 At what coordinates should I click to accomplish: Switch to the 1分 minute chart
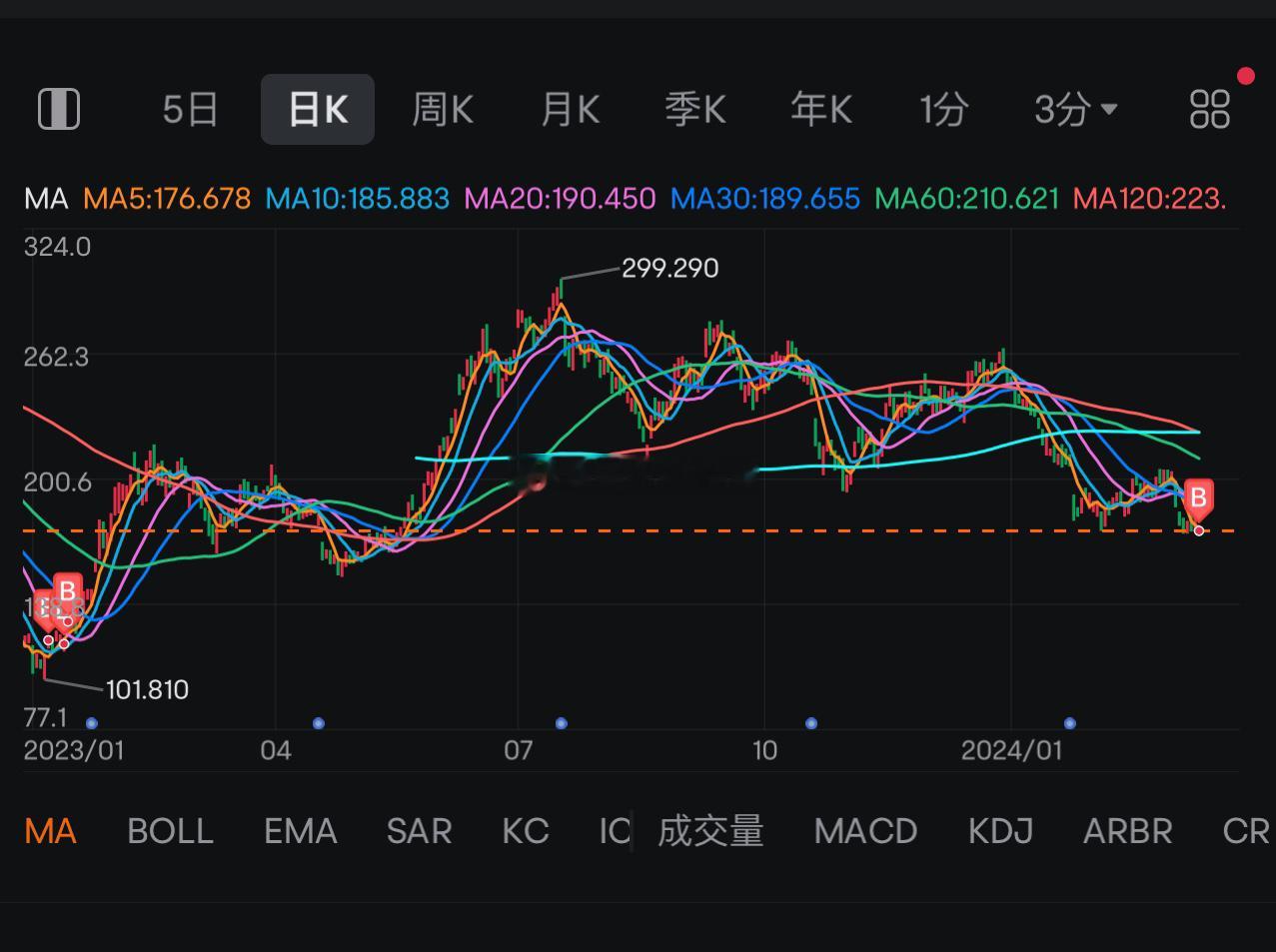[x=944, y=109]
